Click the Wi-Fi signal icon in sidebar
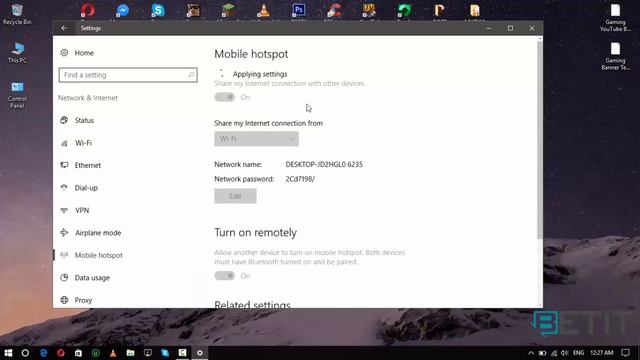Viewport: 640px width, 360px height. pos(64,143)
